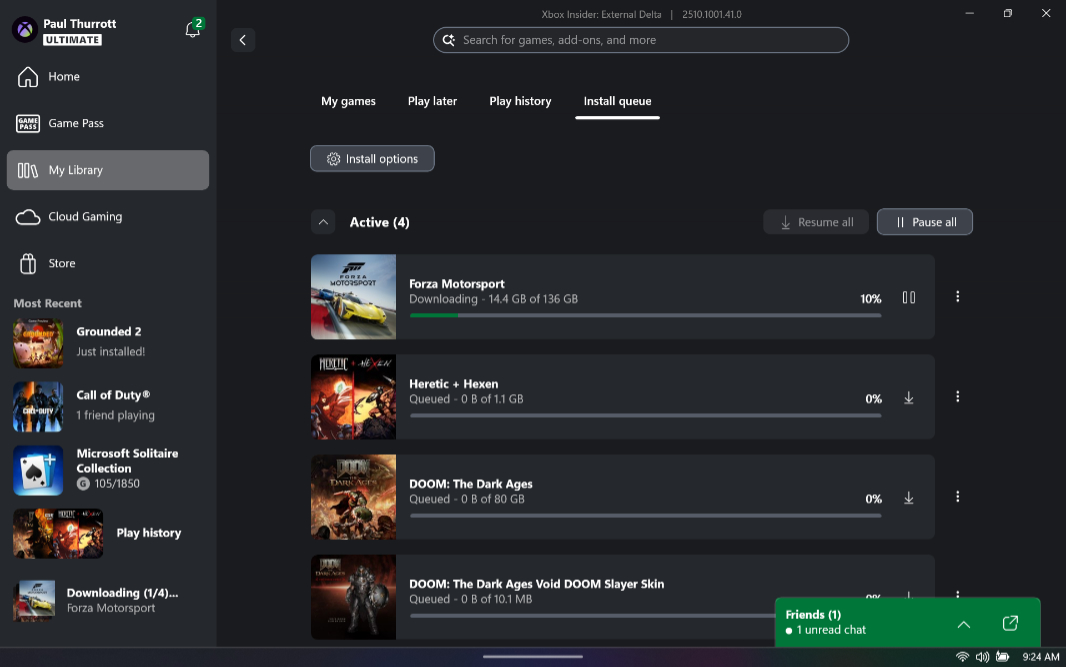The width and height of the screenshot is (1066, 667).
Task: Start downloading Heretic + Hexen now
Action: tap(908, 397)
